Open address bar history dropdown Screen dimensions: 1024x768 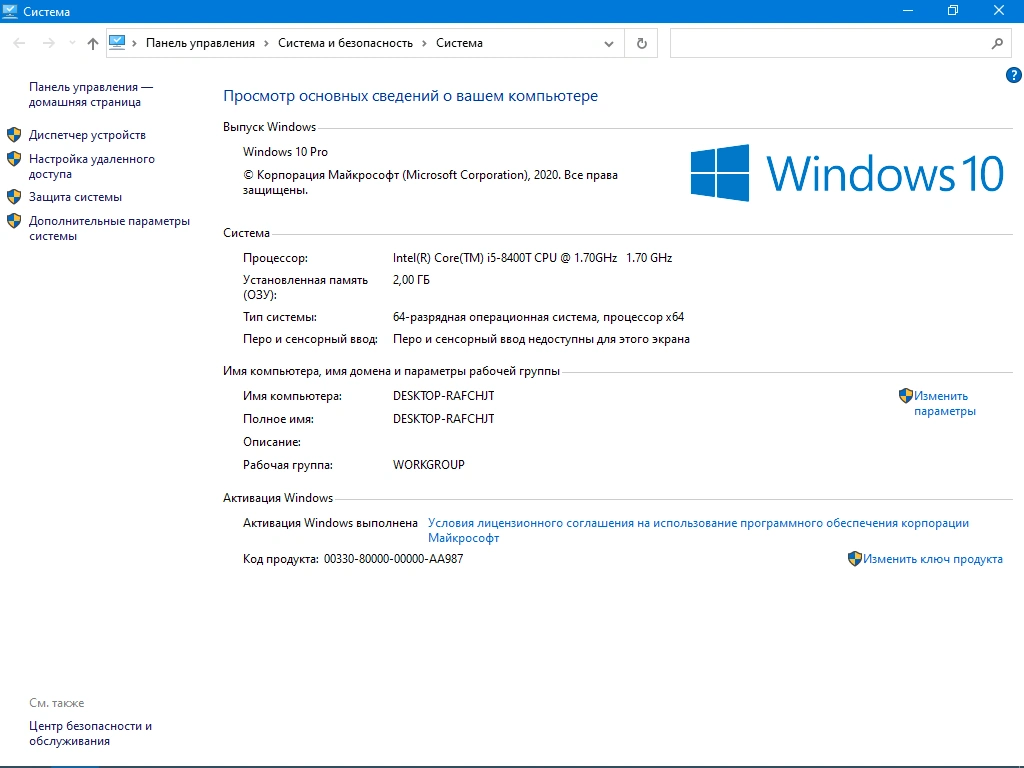[609, 44]
